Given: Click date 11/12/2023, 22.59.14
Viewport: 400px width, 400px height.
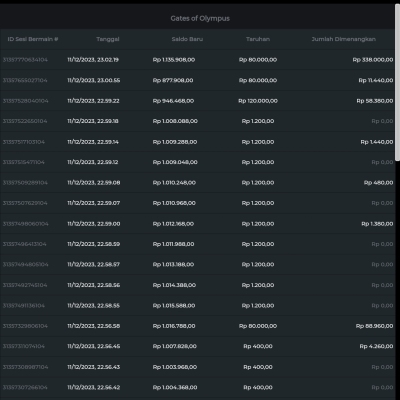Looking at the screenshot, I should coord(93,142).
